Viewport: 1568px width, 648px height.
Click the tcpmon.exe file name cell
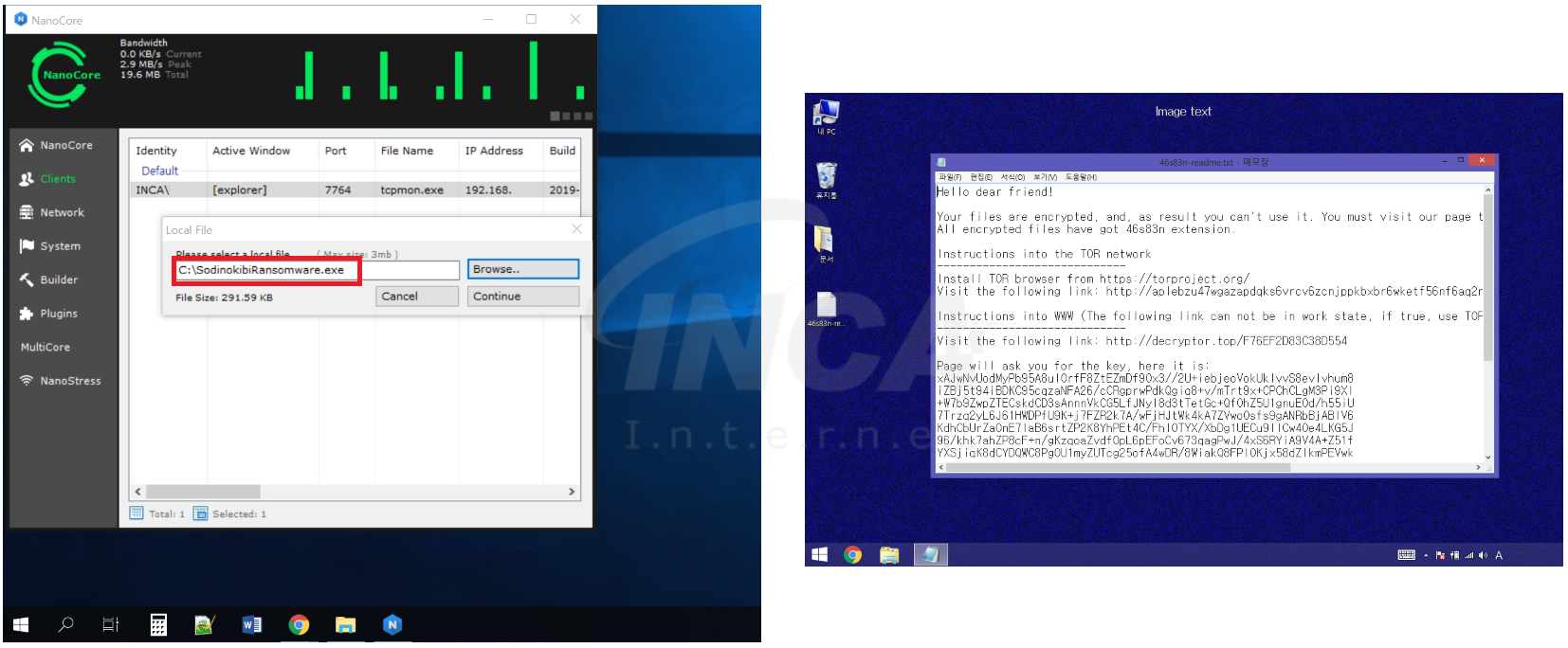point(411,189)
